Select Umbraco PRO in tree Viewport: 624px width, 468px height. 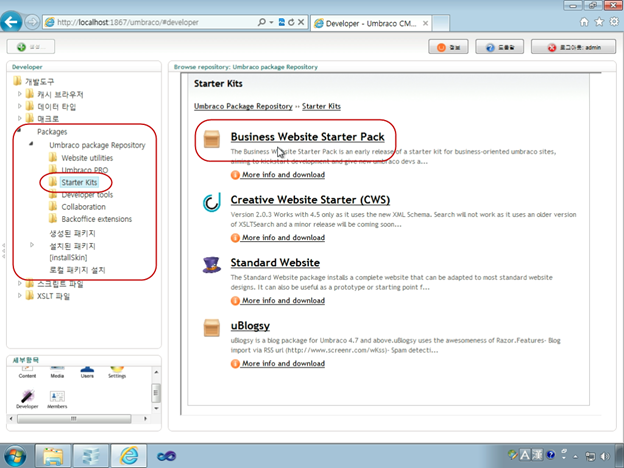tap(84, 170)
